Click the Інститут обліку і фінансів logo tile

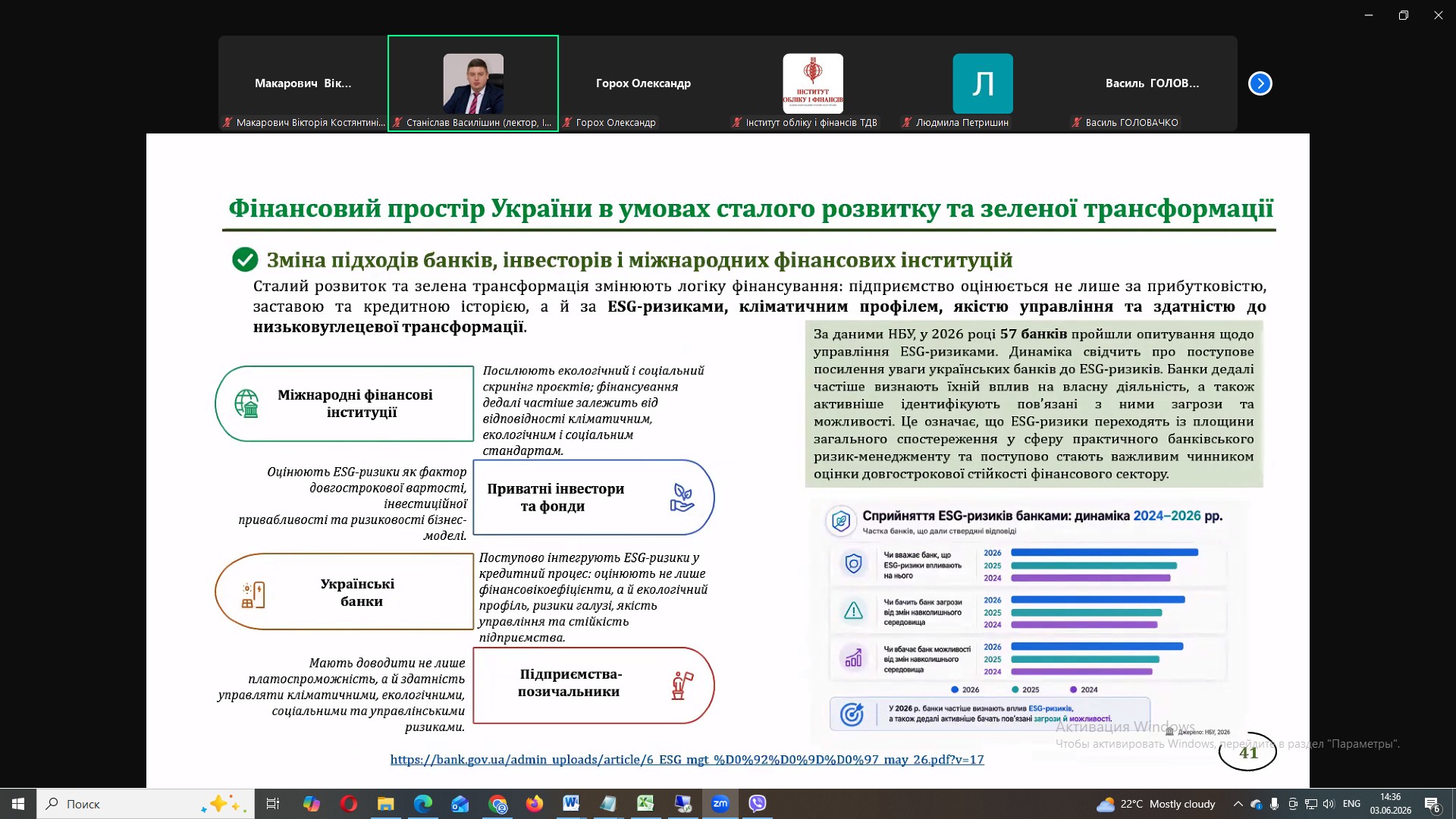(x=813, y=83)
